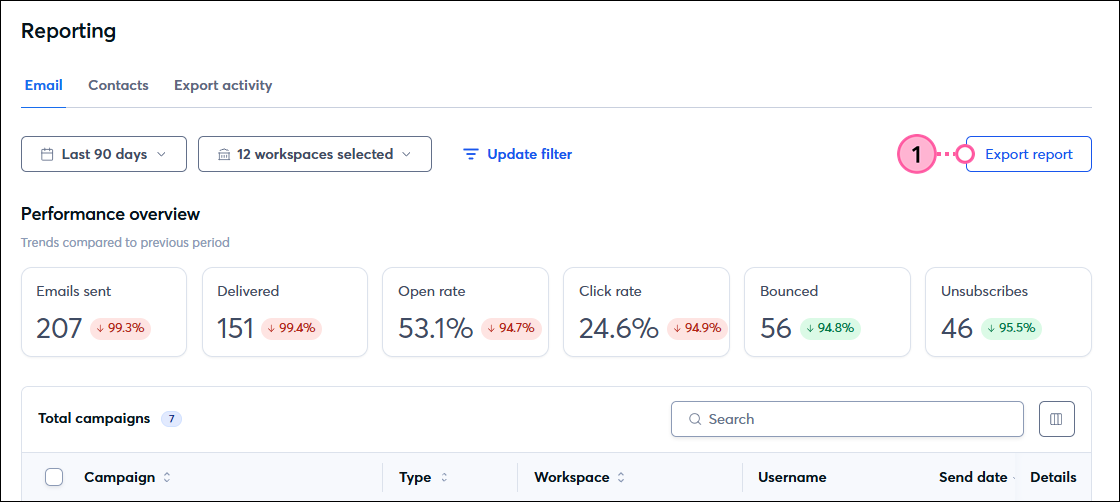Viewport: 1120px width, 502px height.
Task: Click the Performance overview heading
Action: coord(111,214)
